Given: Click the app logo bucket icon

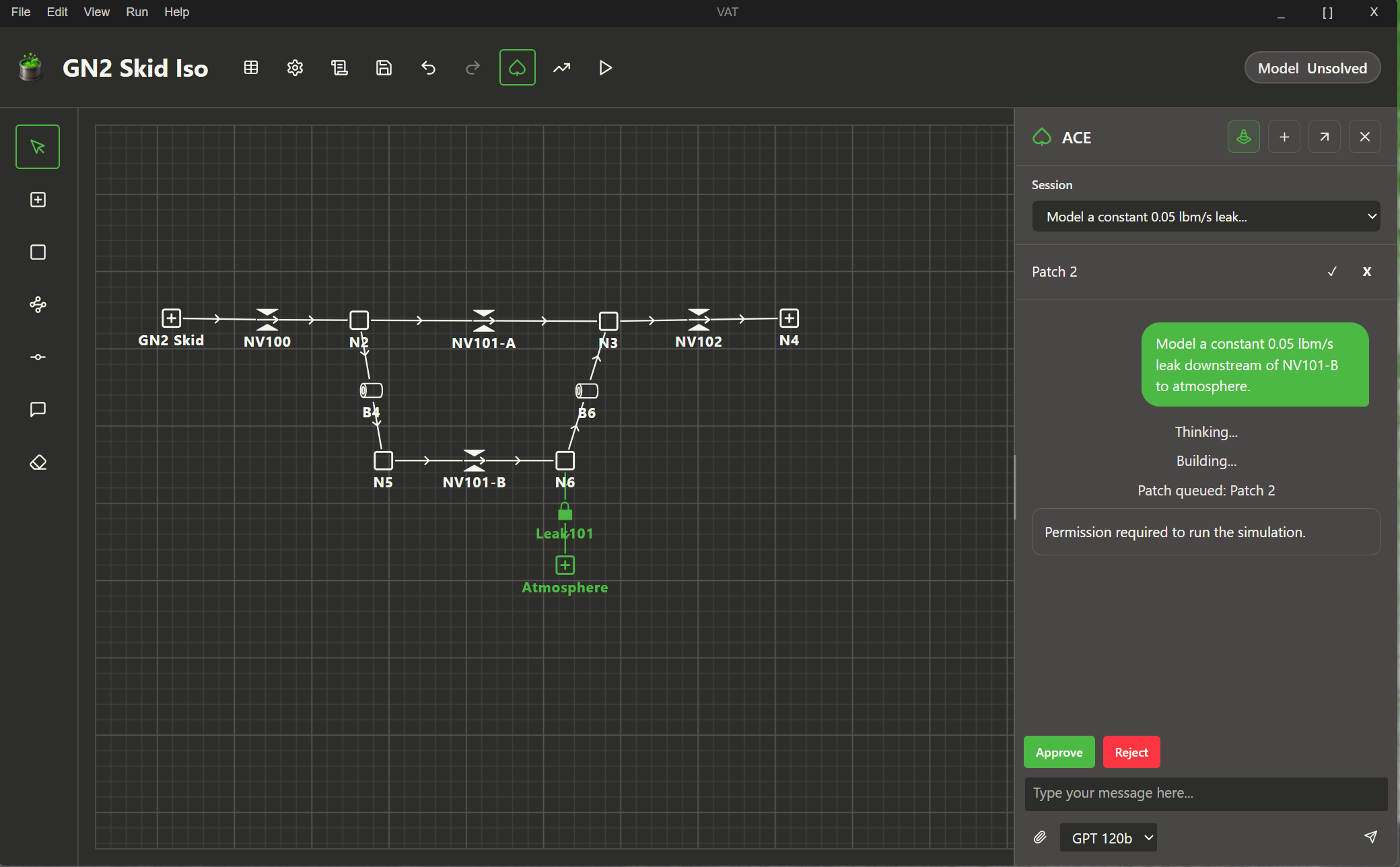Looking at the screenshot, I should [30, 67].
